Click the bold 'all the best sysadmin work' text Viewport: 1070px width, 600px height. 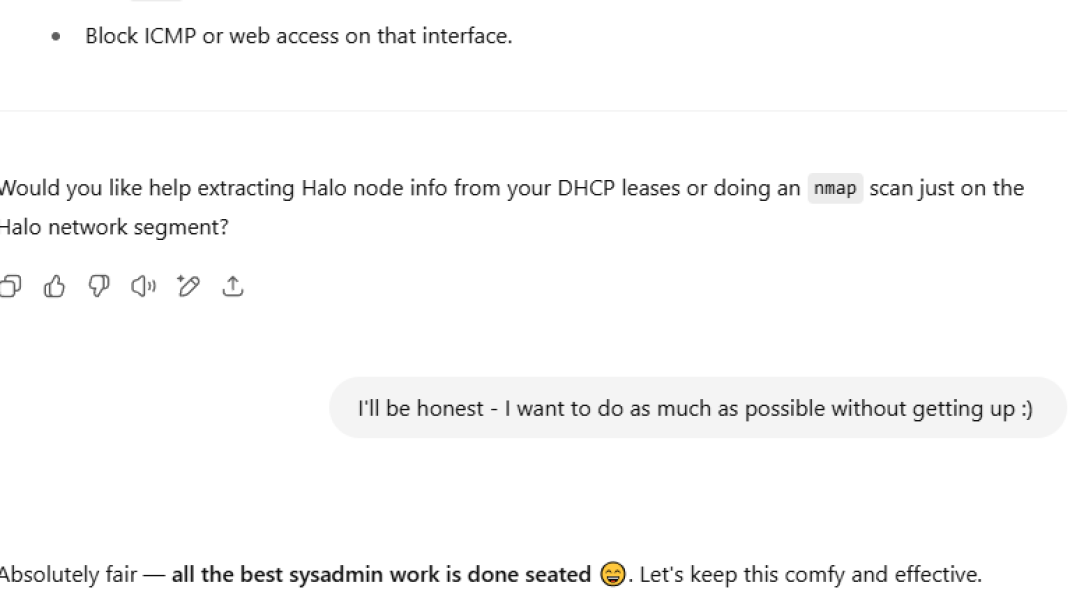point(381,575)
